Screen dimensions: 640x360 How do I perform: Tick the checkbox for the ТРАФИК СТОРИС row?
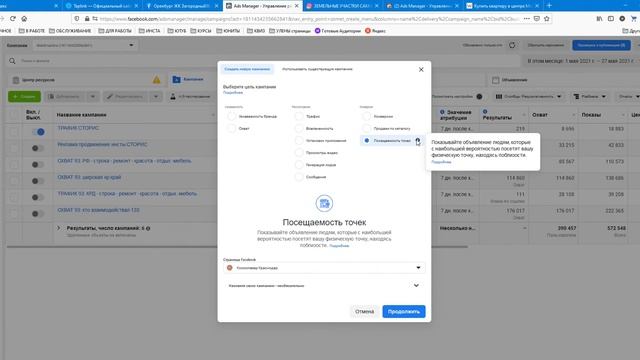pos(14,132)
